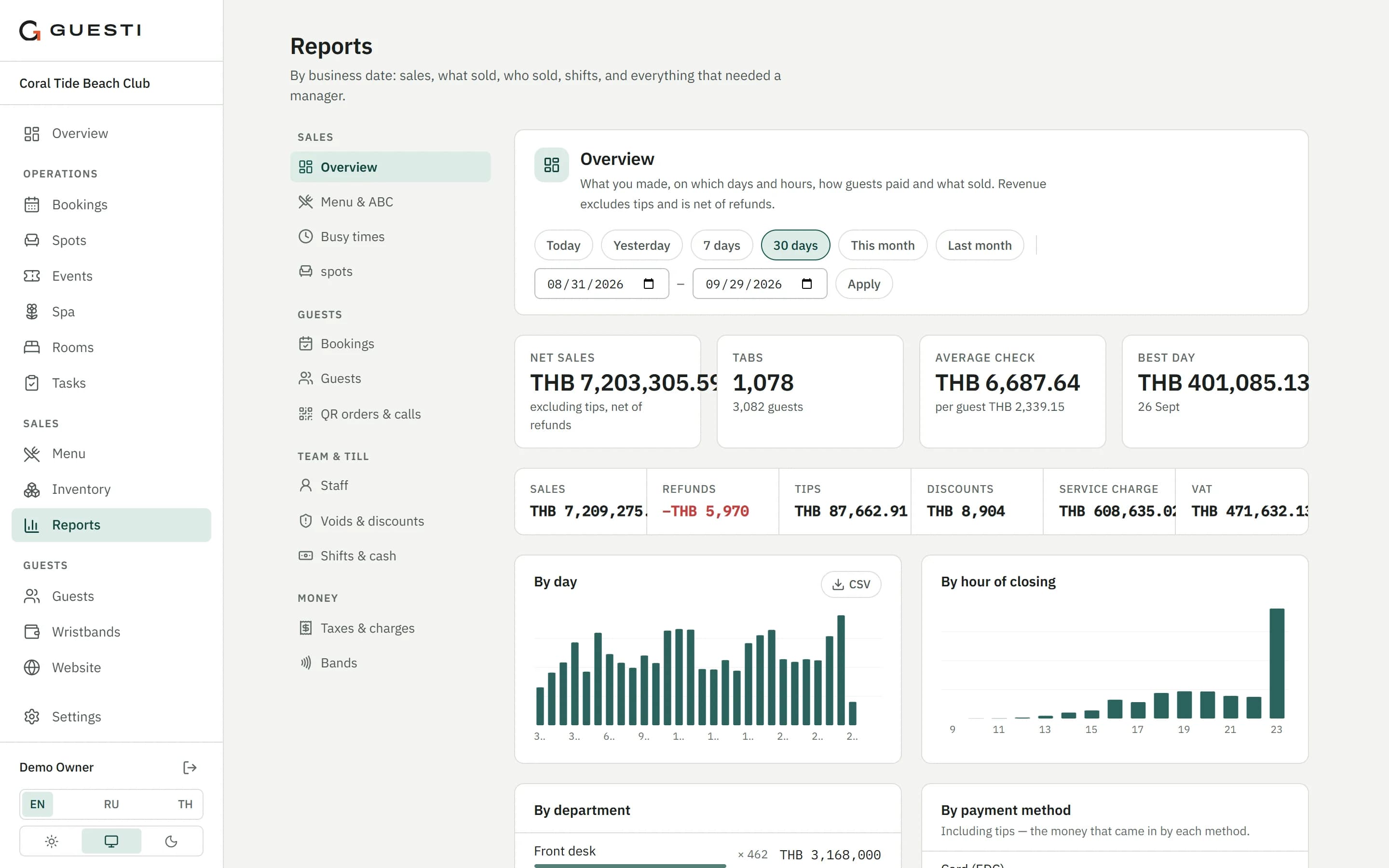Switch language to RU
The height and width of the screenshot is (868, 1389).
point(111,804)
